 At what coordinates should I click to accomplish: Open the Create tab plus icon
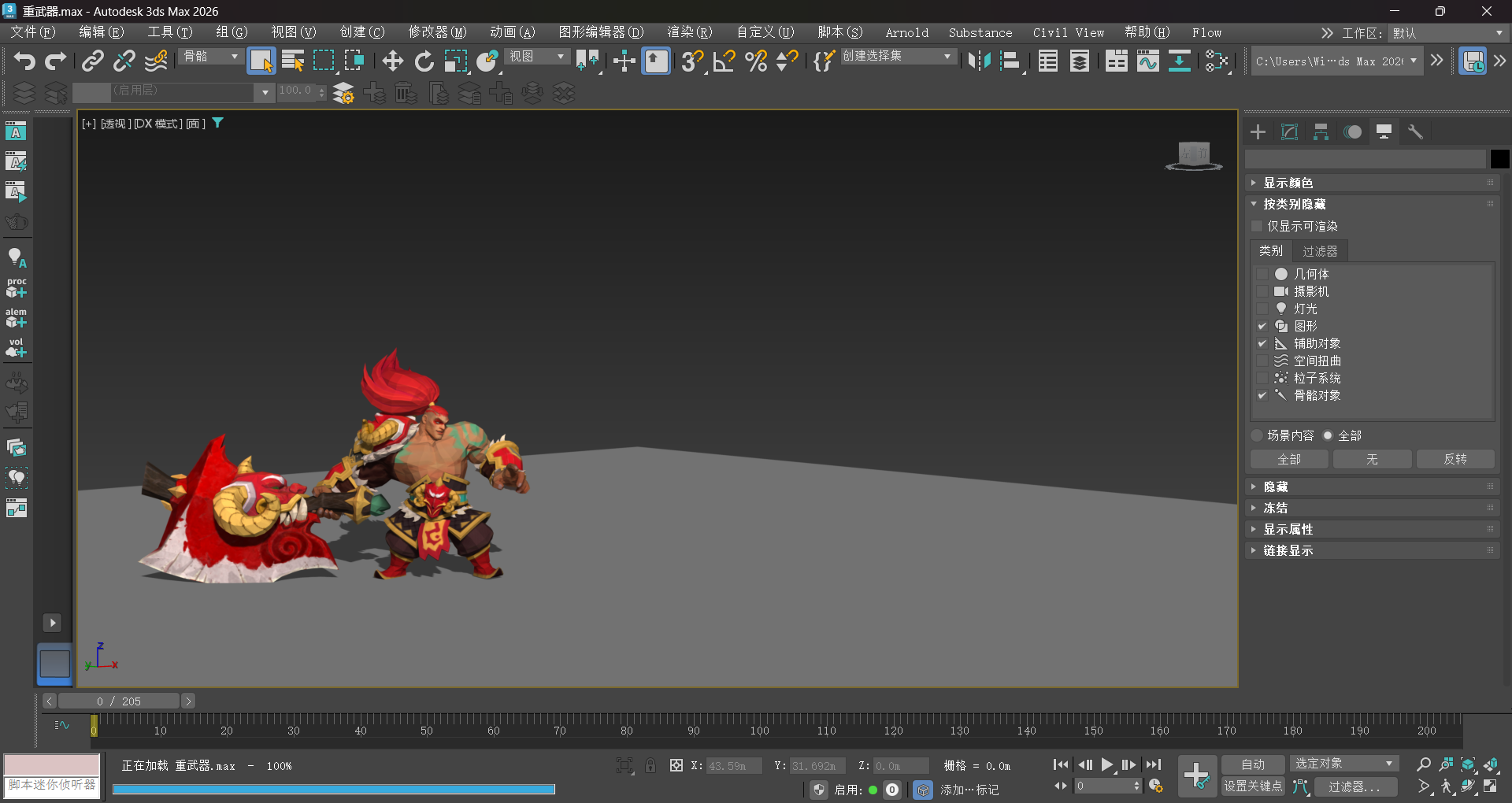(1258, 131)
